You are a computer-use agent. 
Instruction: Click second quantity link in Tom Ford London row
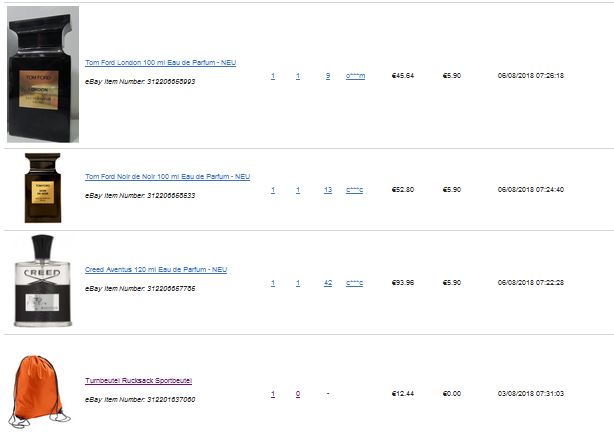[x=298, y=76]
